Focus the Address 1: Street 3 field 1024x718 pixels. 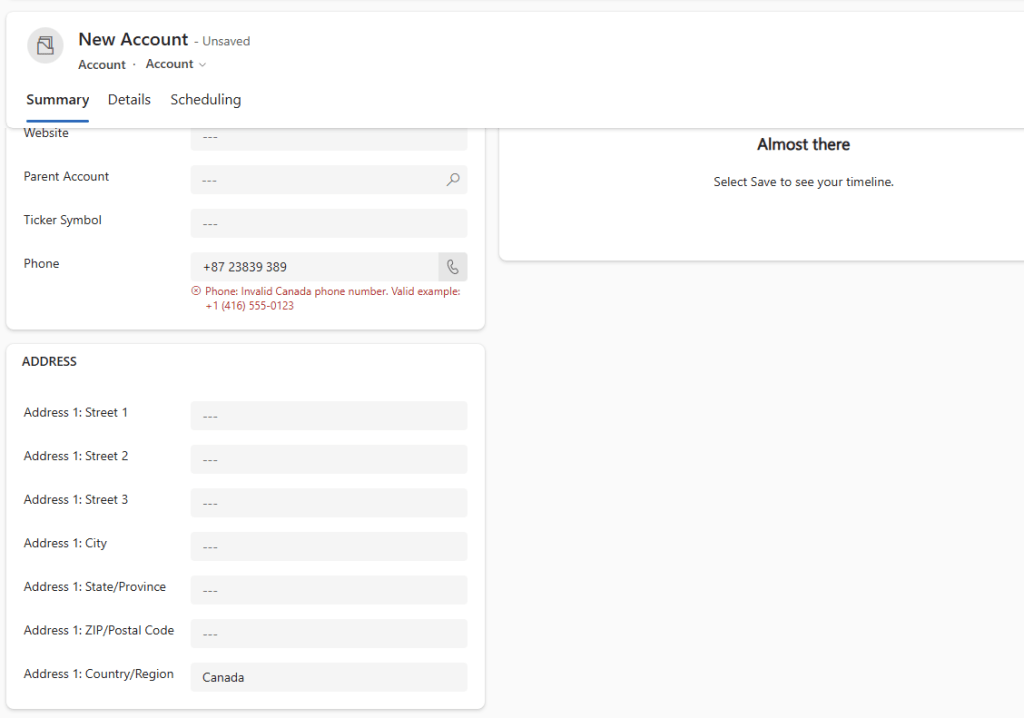[328, 503]
